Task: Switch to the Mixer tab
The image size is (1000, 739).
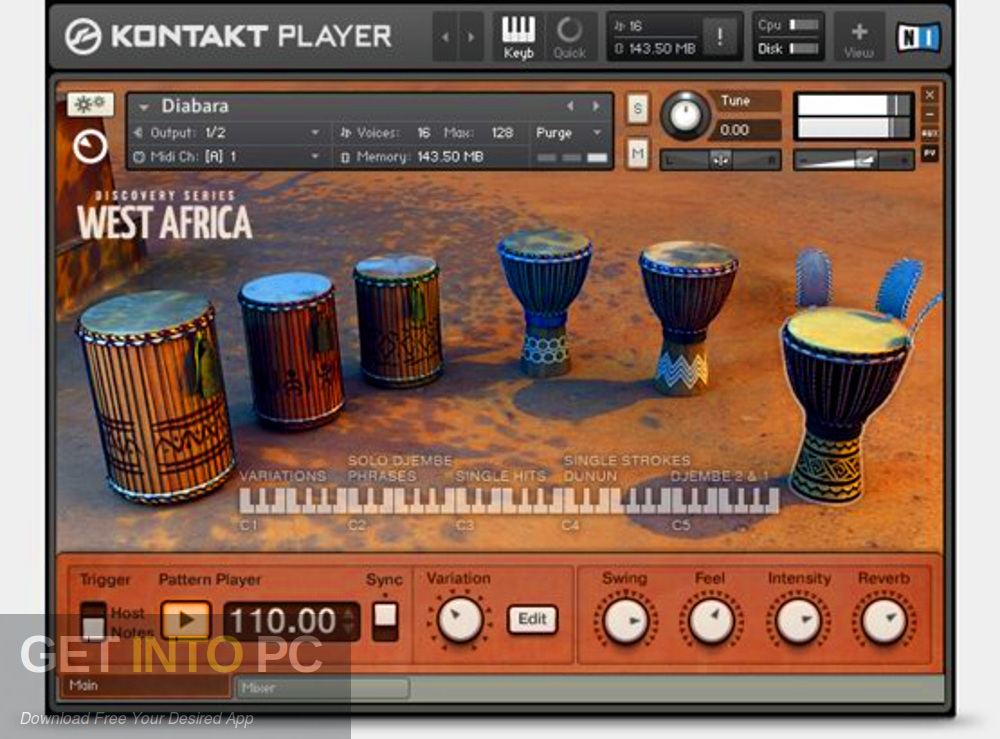Action: tap(323, 687)
